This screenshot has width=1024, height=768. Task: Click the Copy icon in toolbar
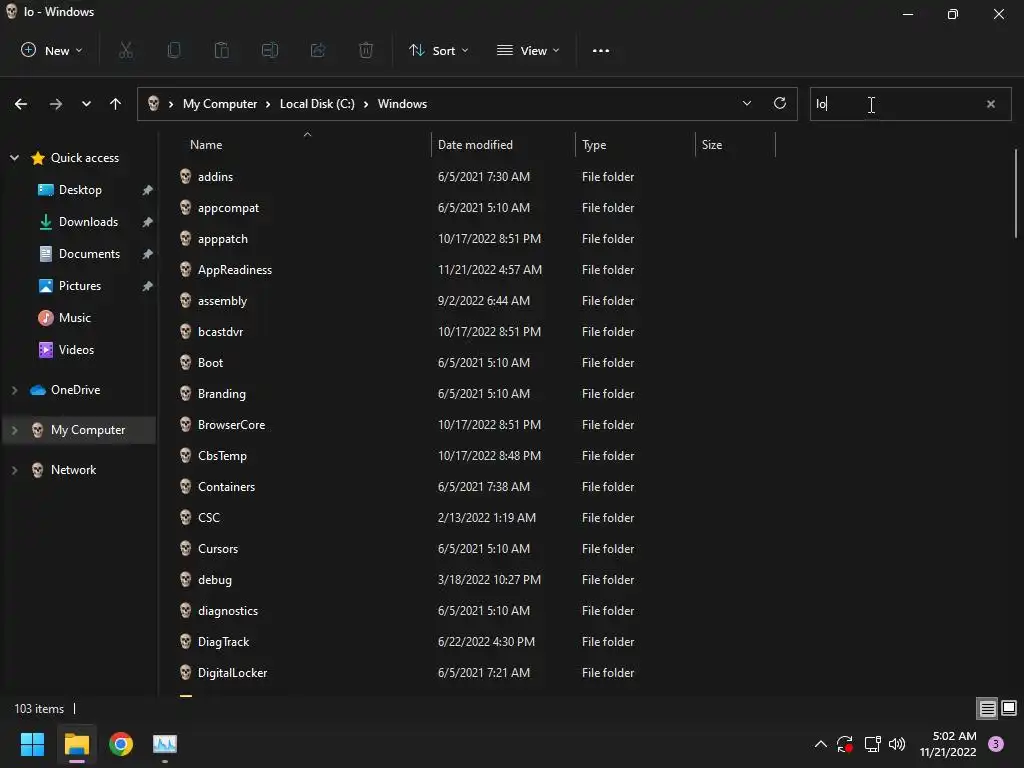pos(174,50)
